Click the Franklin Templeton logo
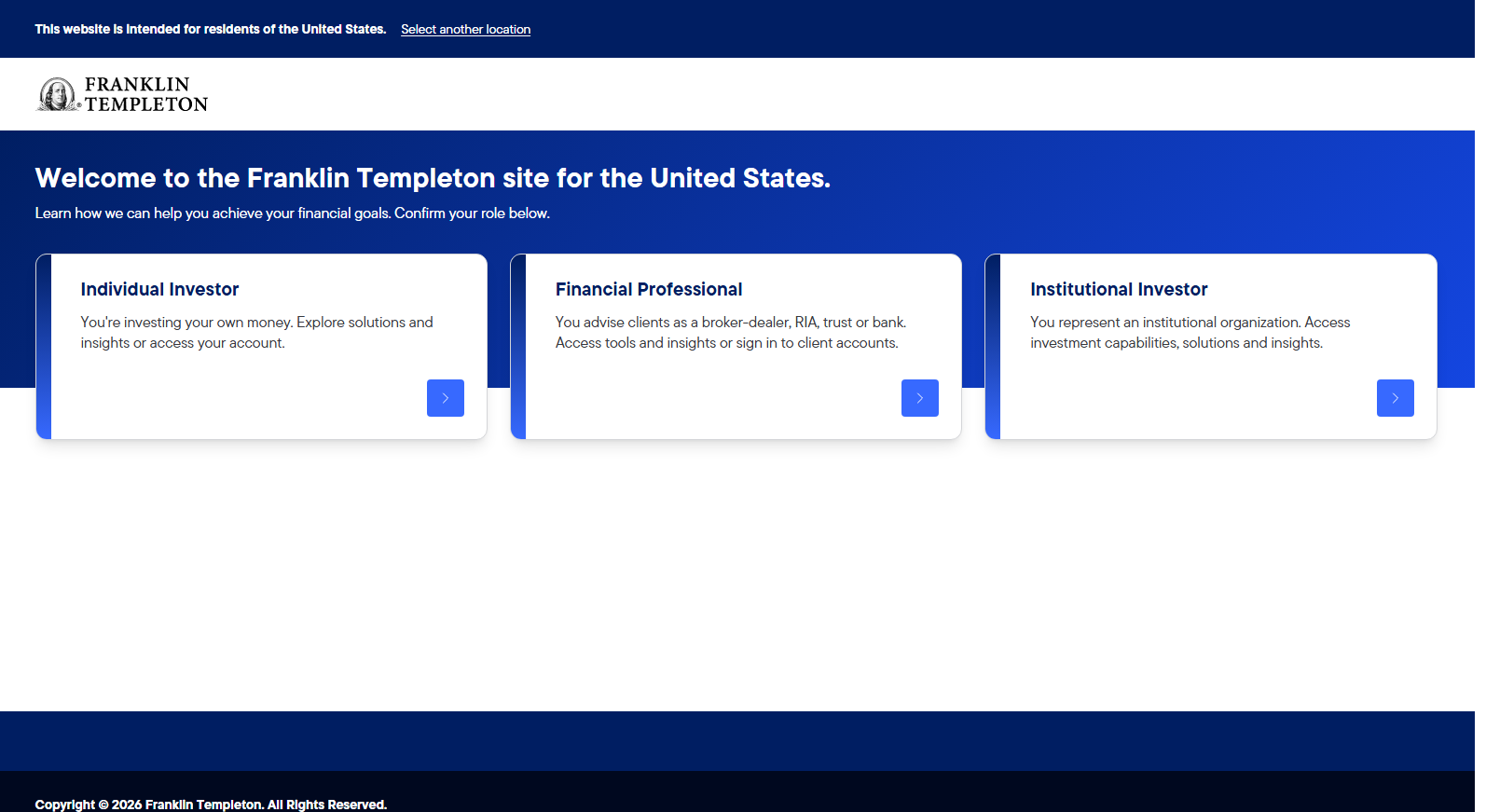 [x=122, y=94]
